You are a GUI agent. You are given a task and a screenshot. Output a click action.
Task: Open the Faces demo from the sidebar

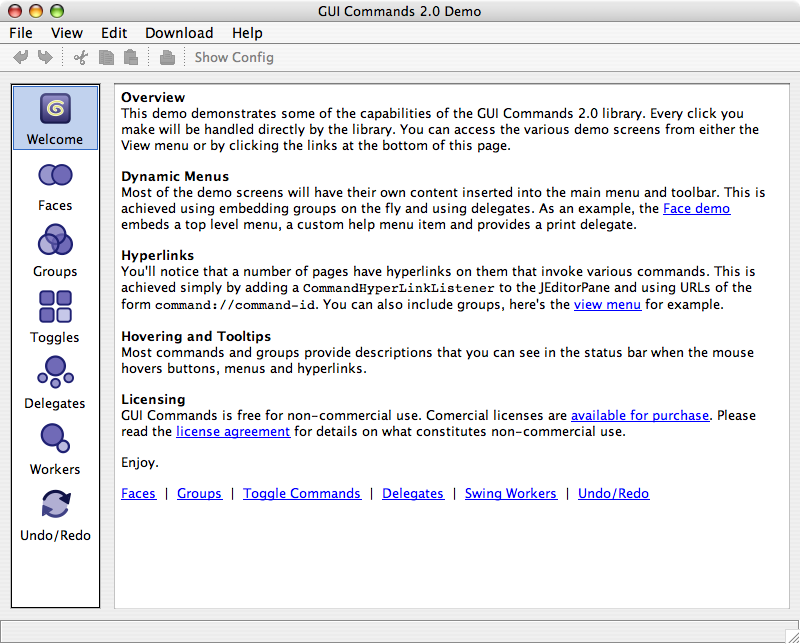[55, 175]
